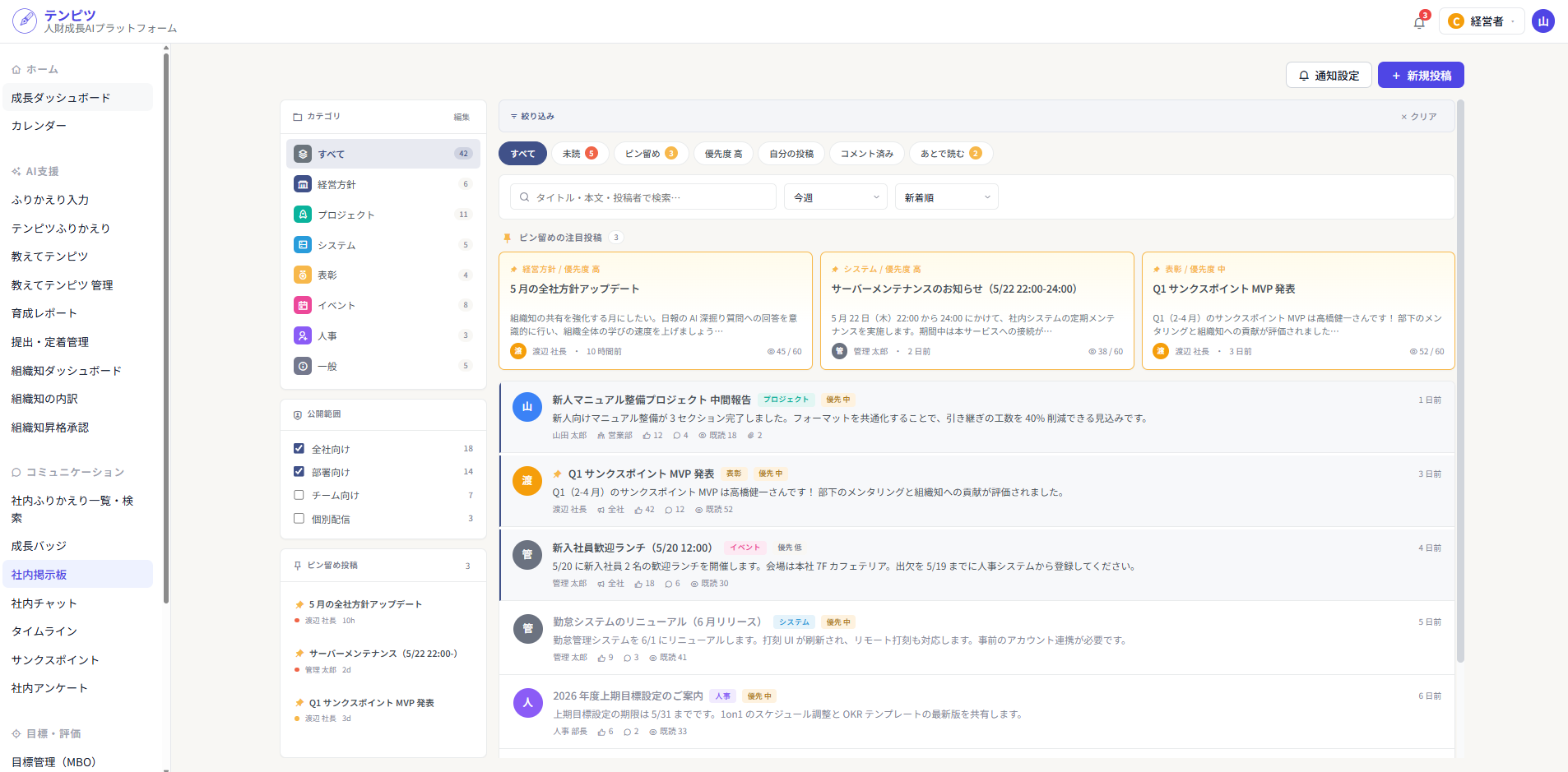Open pinned card 5月の全社方針アップデート
This screenshot has height=772, width=1568.
point(656,311)
